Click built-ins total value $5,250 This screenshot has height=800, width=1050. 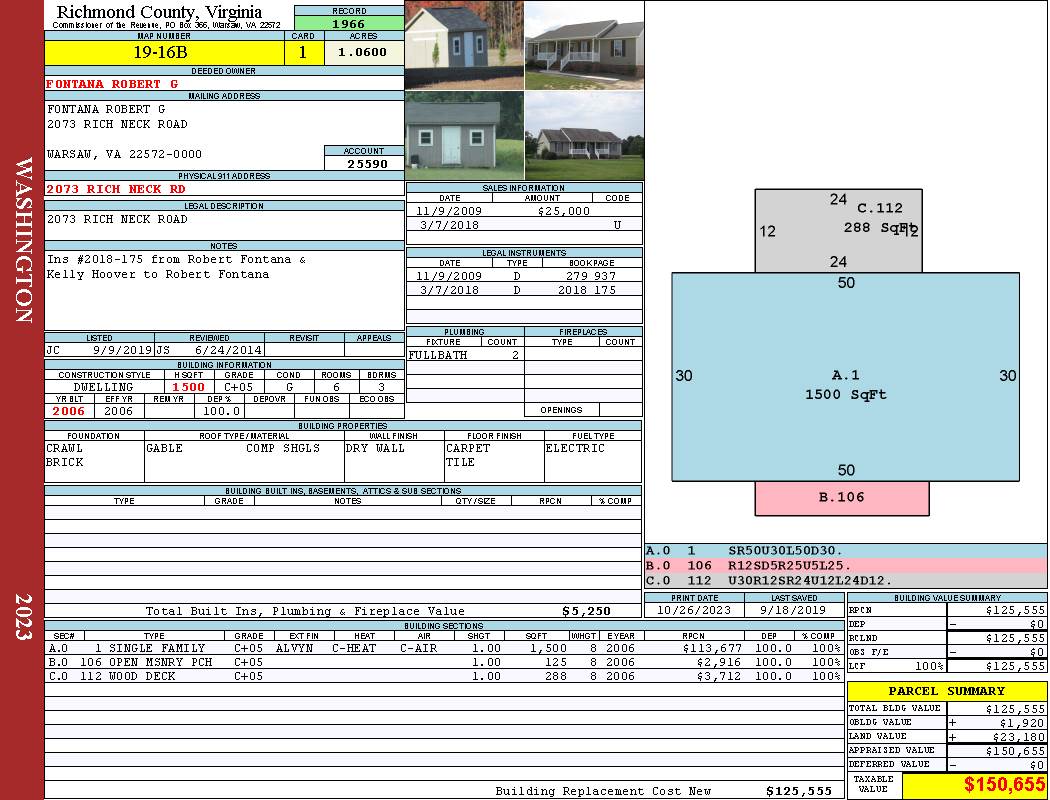click(586, 611)
